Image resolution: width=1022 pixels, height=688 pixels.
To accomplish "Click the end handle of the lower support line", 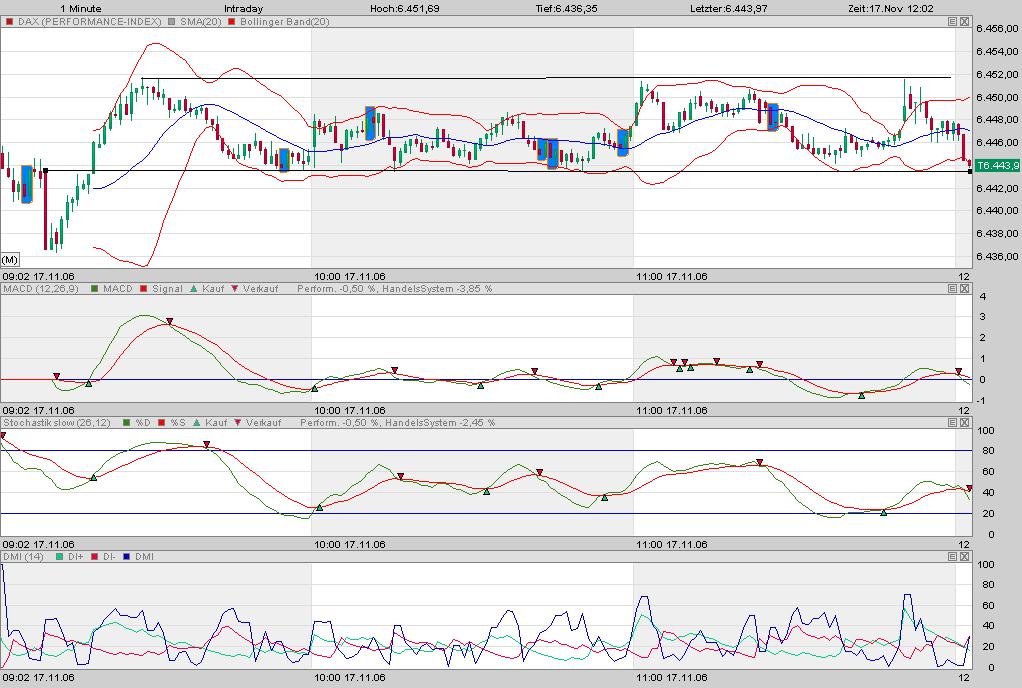I will 970,171.
